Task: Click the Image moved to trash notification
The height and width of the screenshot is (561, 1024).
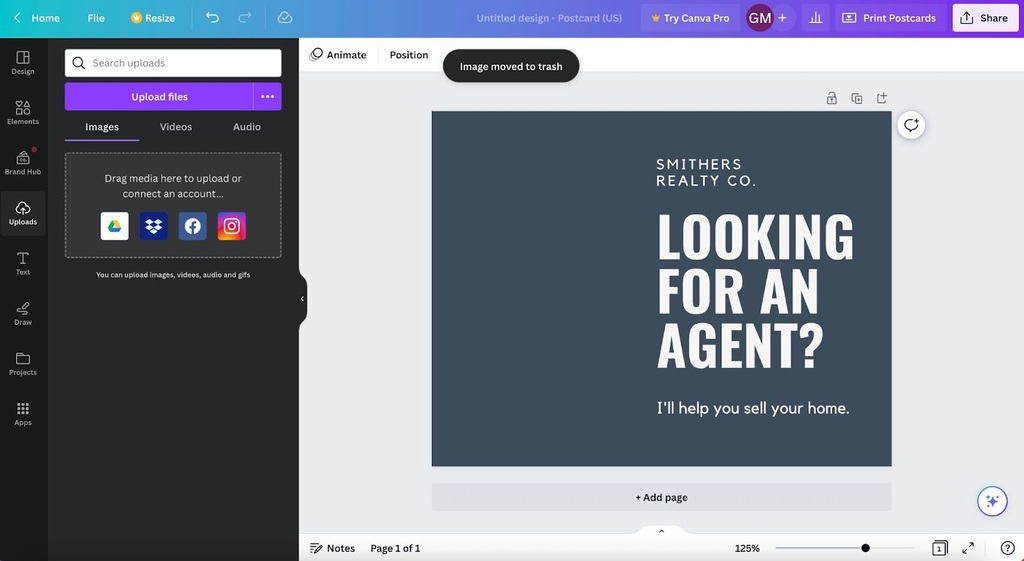Action: [x=511, y=66]
